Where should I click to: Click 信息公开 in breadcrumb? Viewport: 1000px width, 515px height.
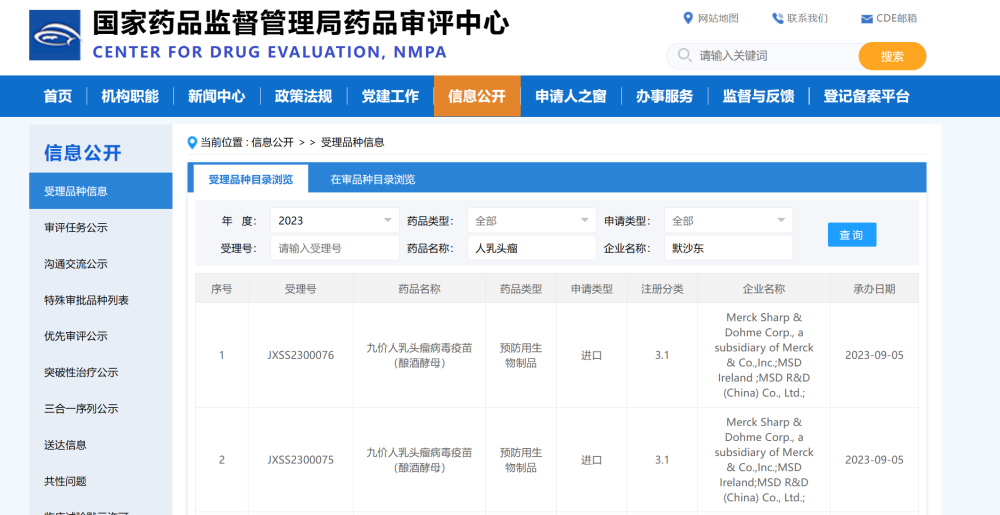coord(272,143)
